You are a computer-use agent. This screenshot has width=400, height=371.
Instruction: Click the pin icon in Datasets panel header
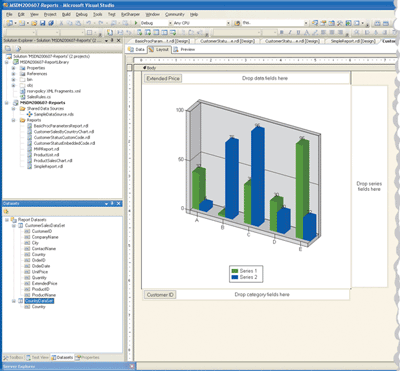(112, 203)
